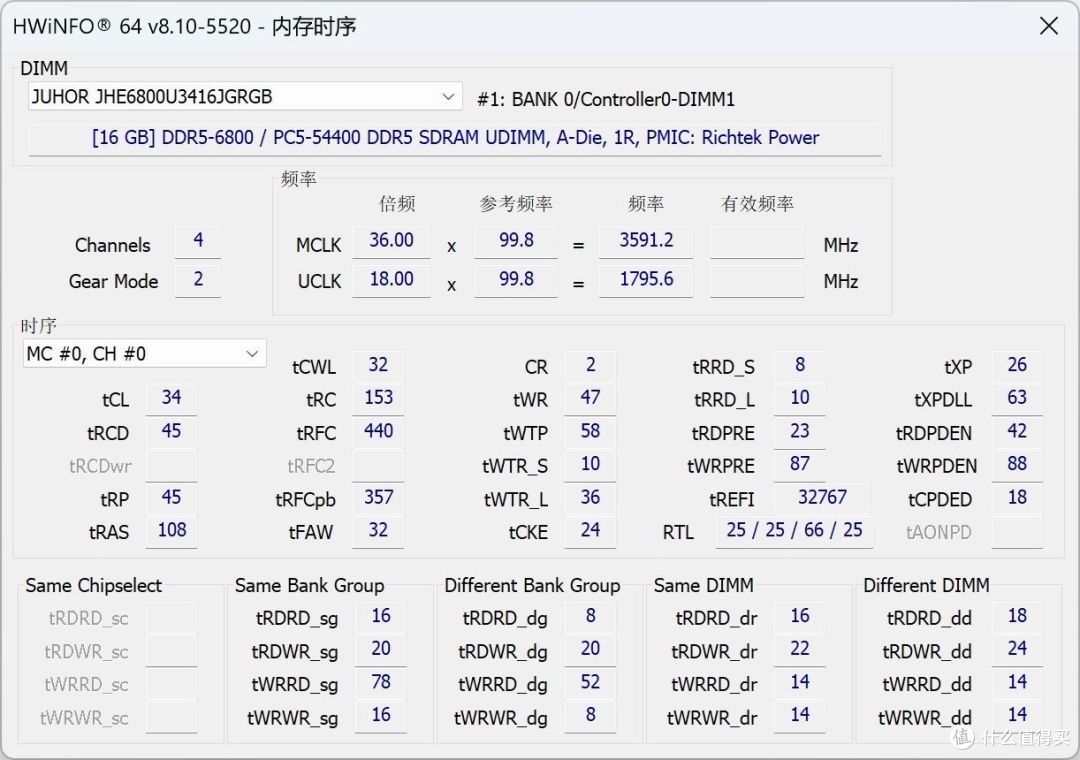Click the tREFI value 32767
Screen dimensions: 1080x760
(822, 498)
